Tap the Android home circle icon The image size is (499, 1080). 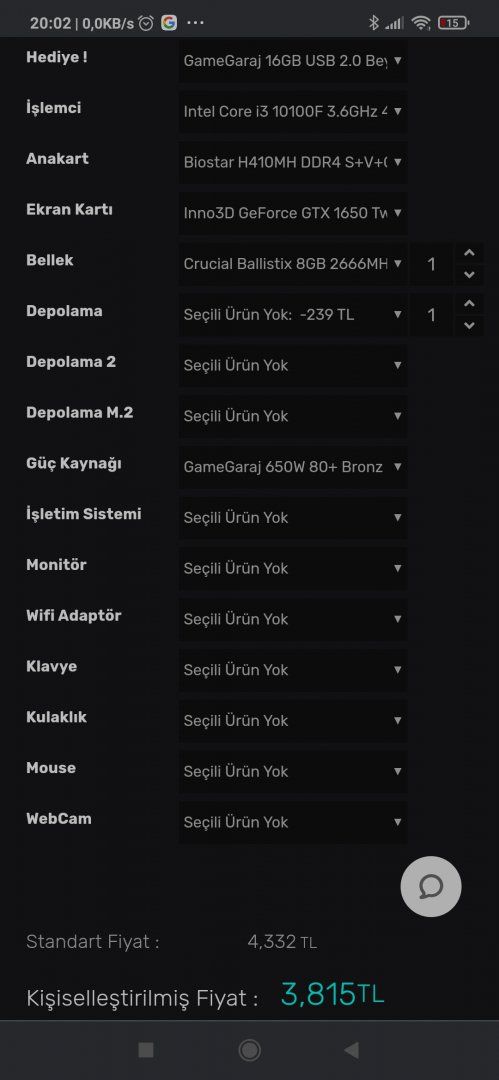tap(250, 1050)
